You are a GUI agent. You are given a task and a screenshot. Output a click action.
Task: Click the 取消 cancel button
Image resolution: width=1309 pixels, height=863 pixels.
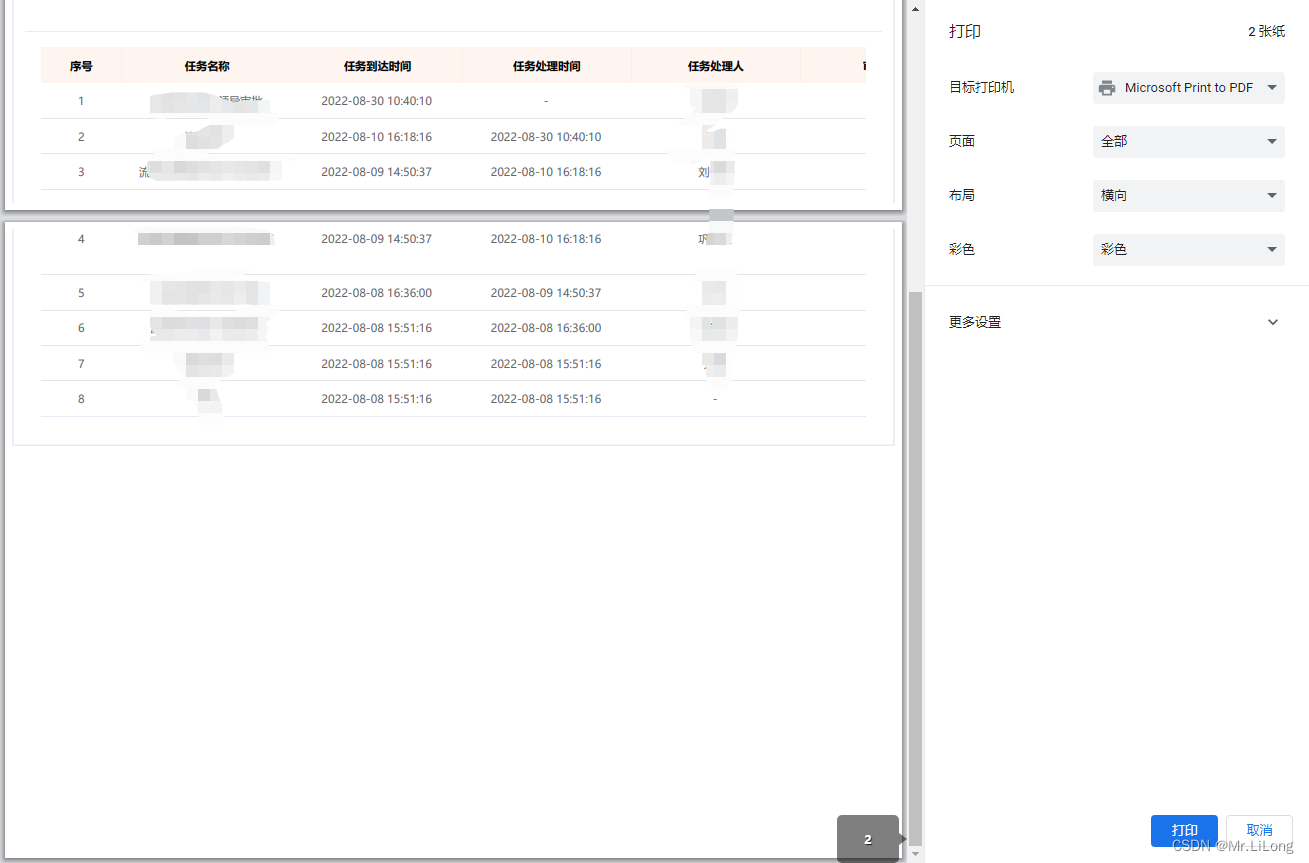click(x=1259, y=830)
